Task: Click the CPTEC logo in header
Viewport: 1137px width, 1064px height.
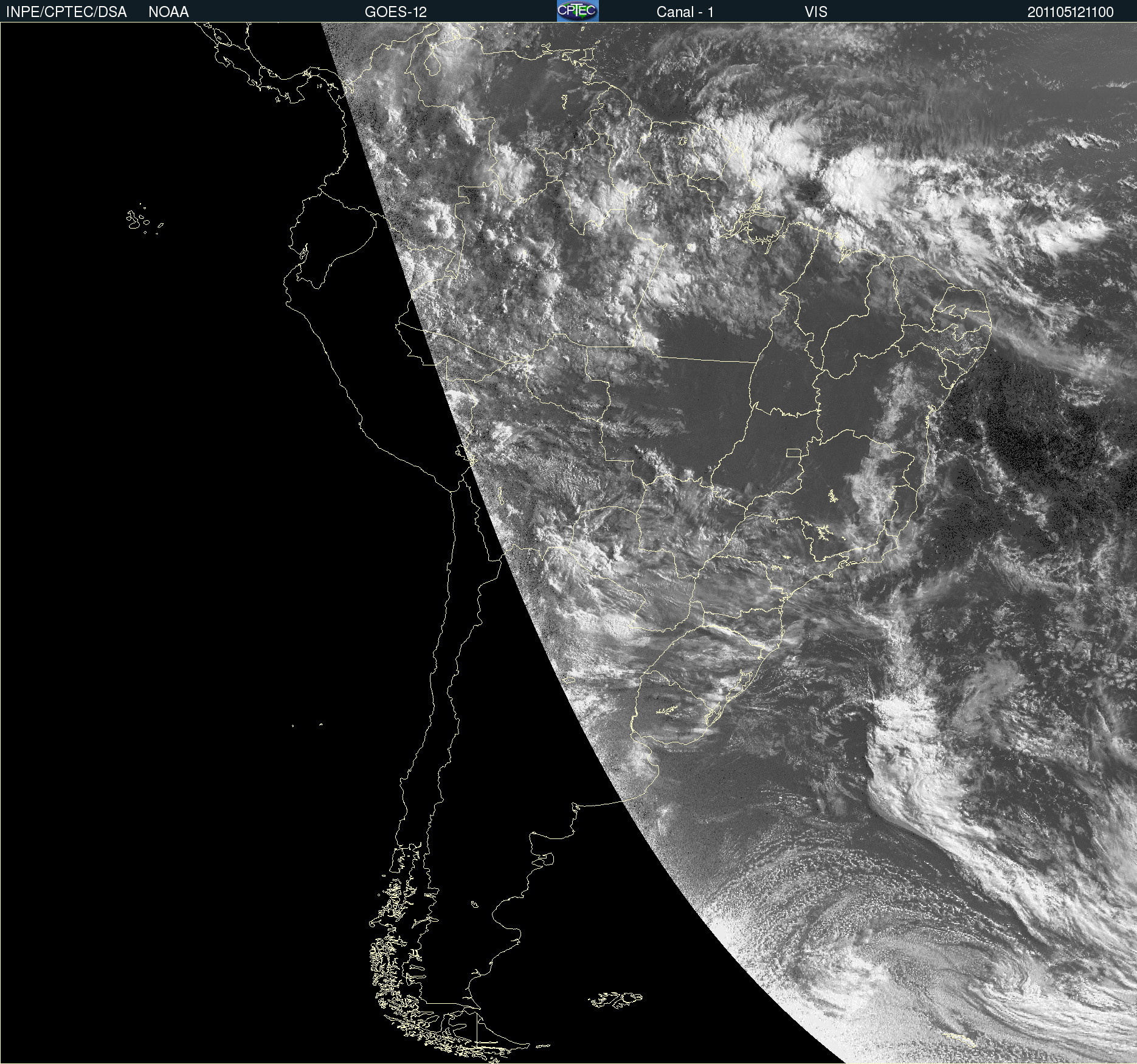Action: click(x=578, y=11)
